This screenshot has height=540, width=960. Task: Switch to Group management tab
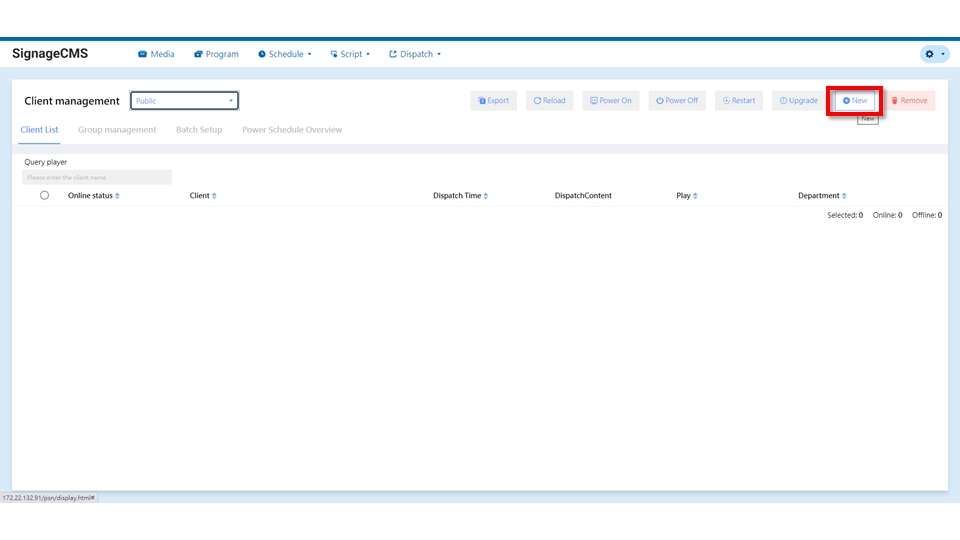click(x=117, y=130)
